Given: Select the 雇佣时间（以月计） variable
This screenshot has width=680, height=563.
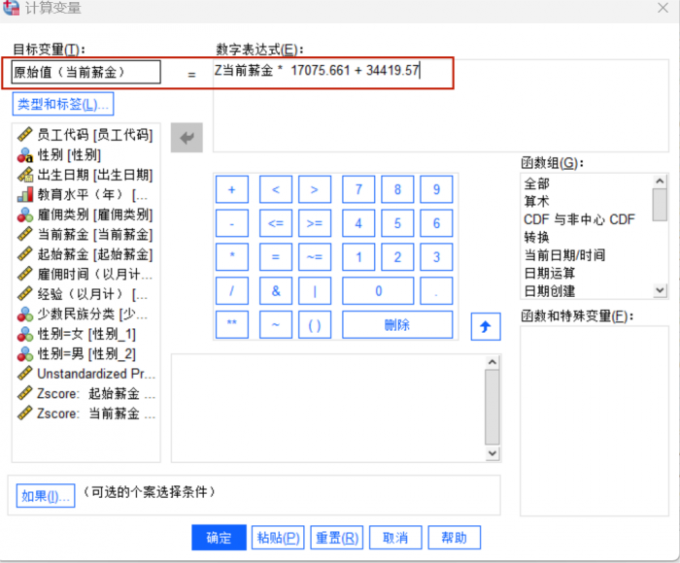Looking at the screenshot, I should tap(85, 274).
